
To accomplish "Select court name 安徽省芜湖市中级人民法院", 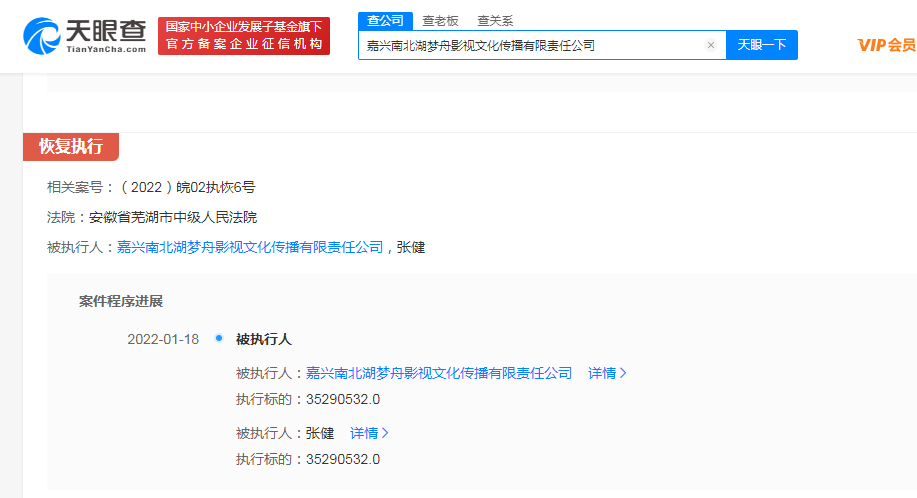I will tap(173, 217).
